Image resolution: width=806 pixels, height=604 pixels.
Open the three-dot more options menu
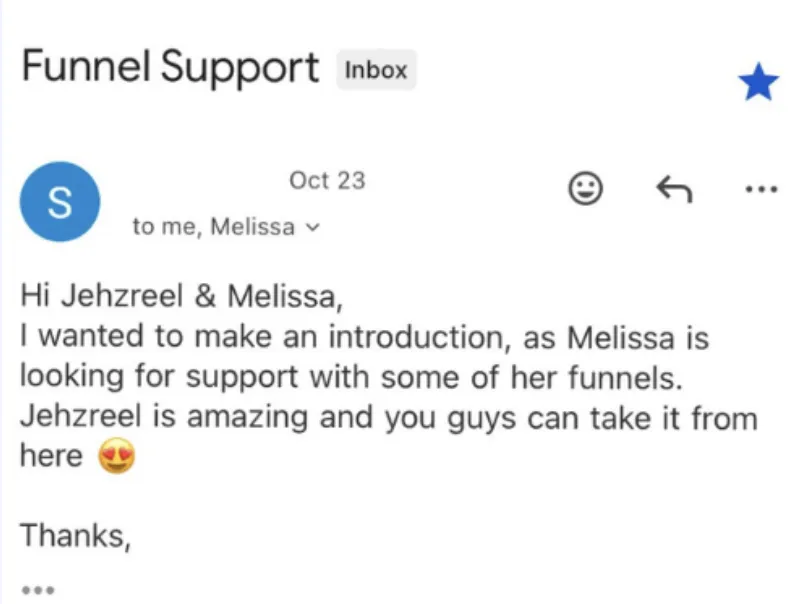coord(760,188)
